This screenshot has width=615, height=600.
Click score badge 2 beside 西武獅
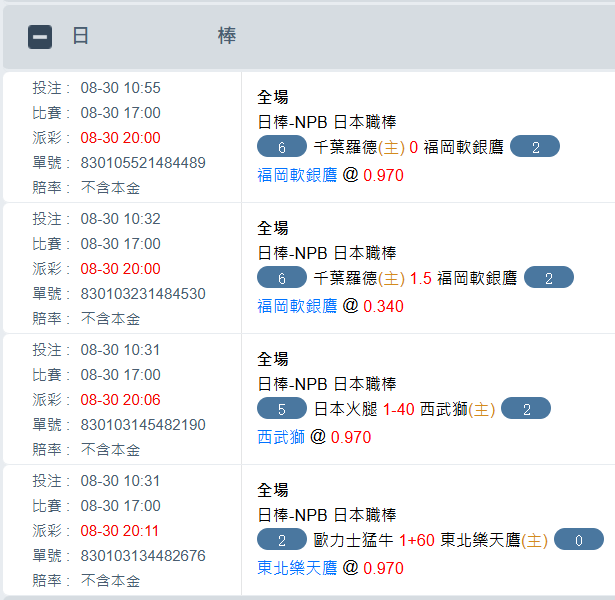[526, 409]
